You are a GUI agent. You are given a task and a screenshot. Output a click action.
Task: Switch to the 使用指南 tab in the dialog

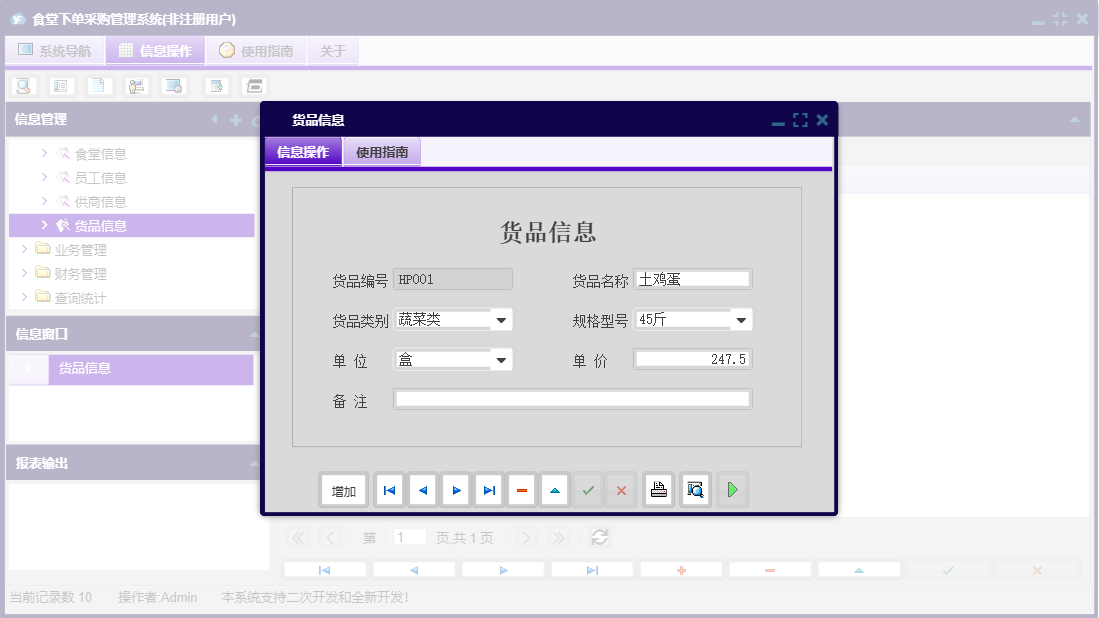tap(382, 152)
